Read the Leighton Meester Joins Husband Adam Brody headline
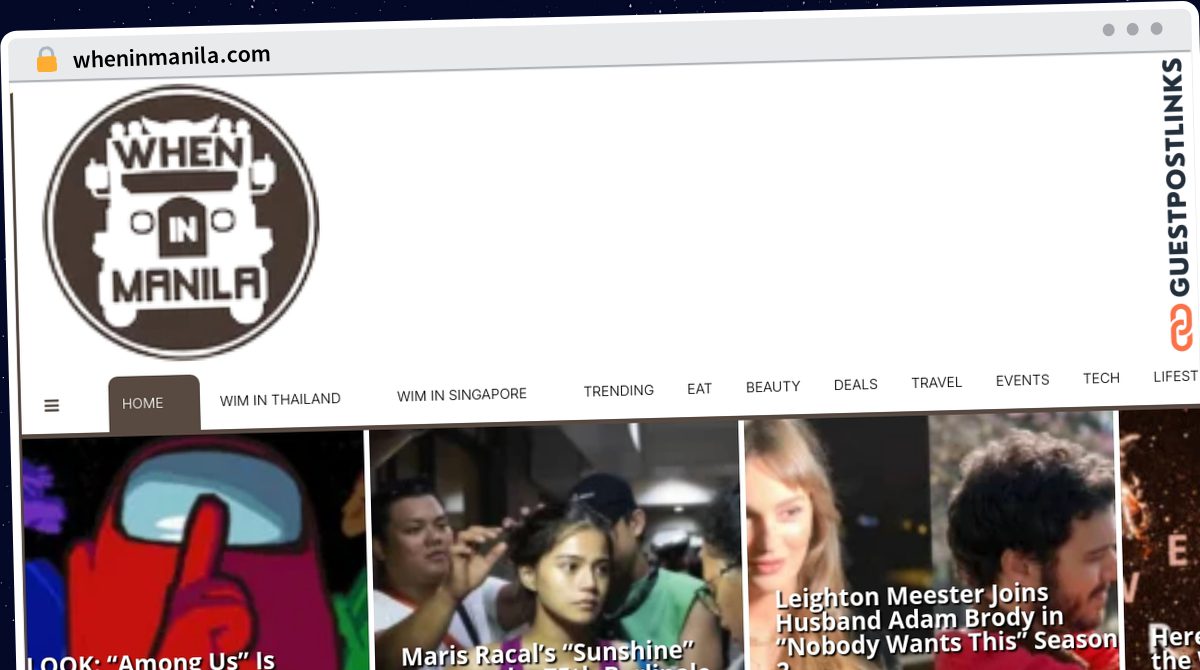1200x670 pixels. (945, 625)
